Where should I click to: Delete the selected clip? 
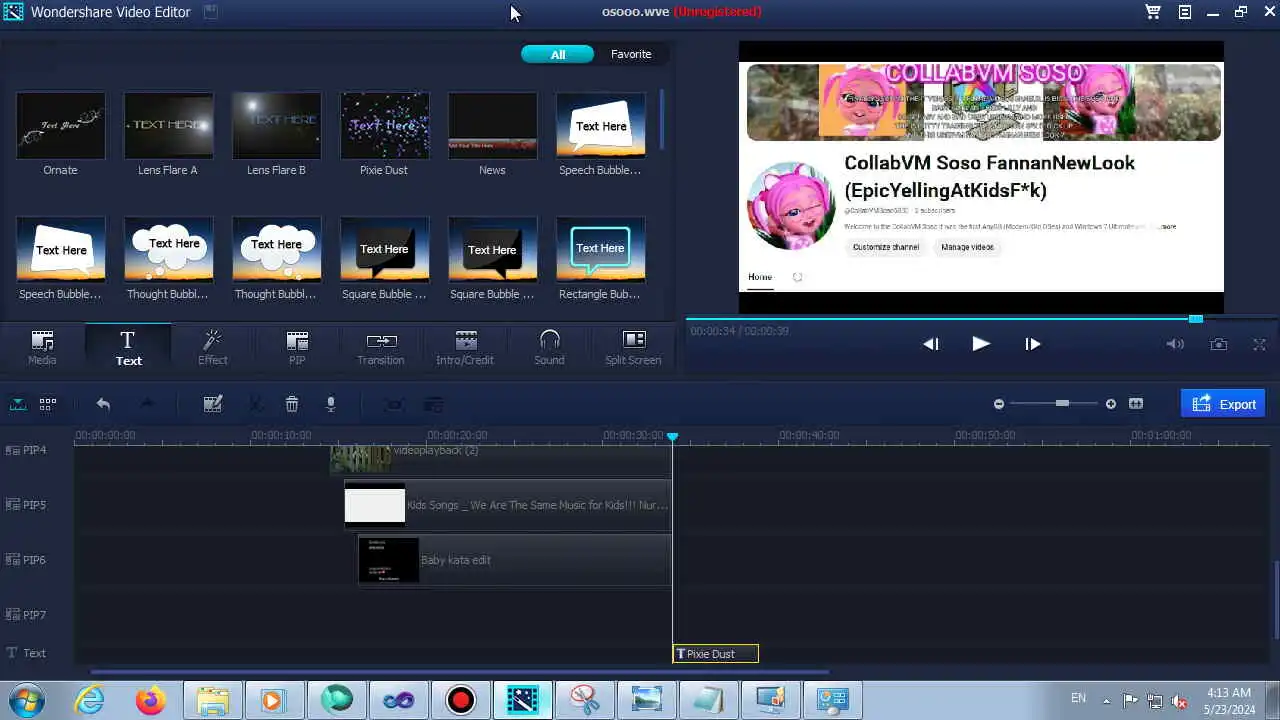tap(292, 404)
